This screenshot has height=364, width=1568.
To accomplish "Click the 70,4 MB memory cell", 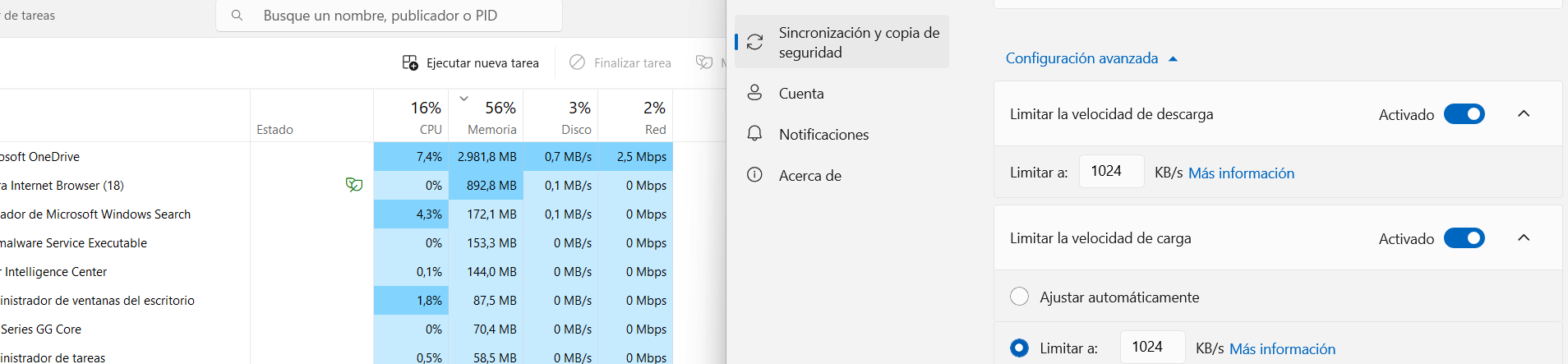I will pos(486,329).
